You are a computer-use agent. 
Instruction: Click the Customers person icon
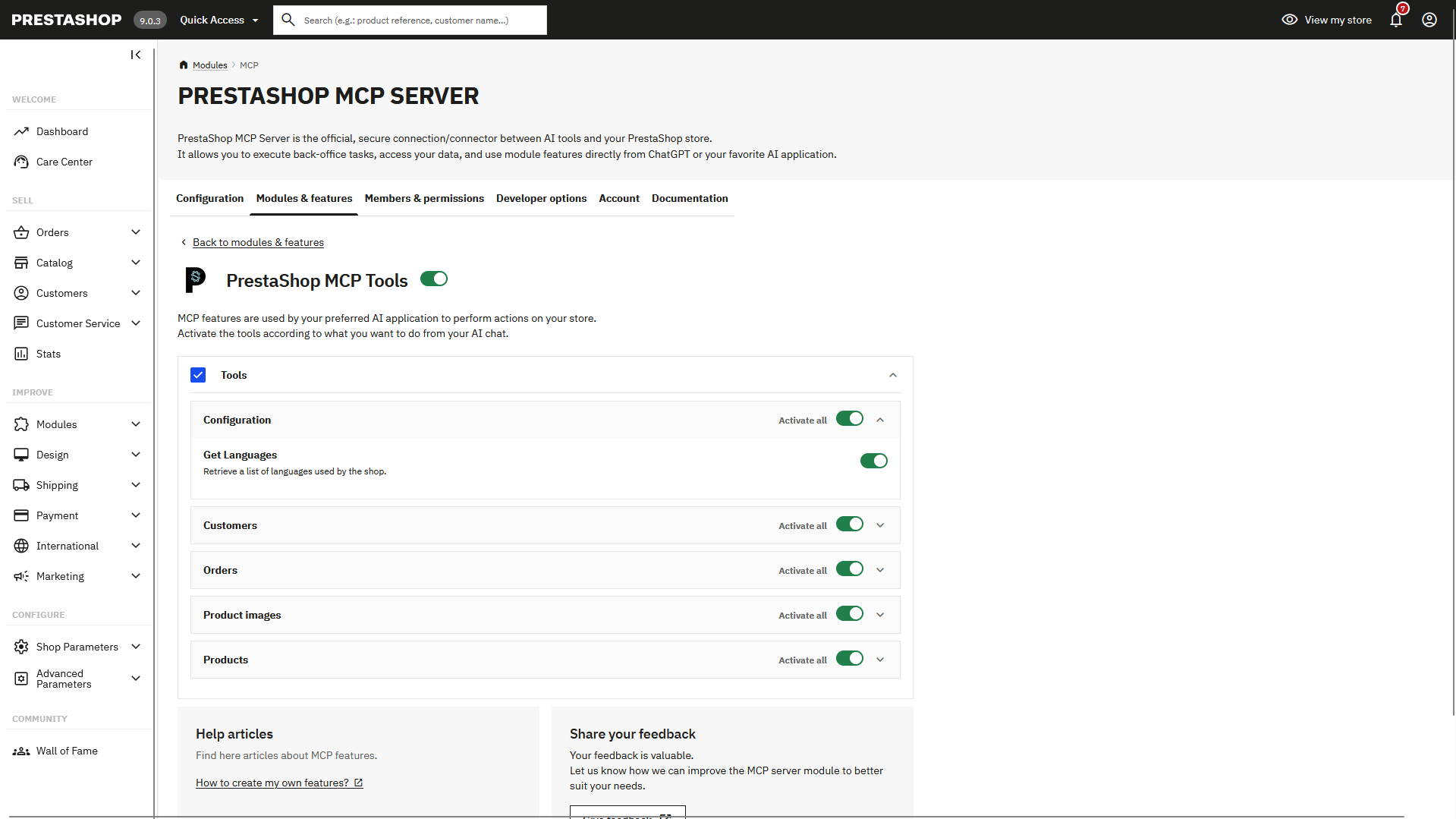click(21, 293)
